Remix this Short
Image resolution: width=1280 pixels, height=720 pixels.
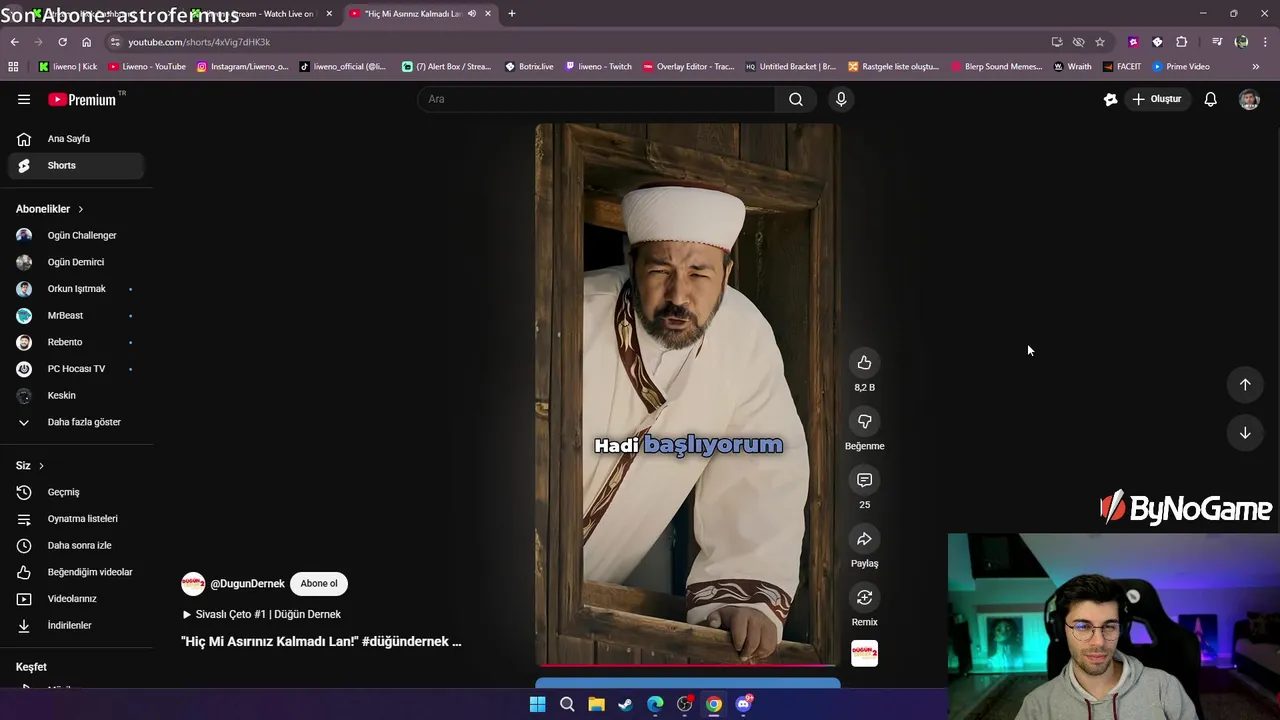(864, 598)
